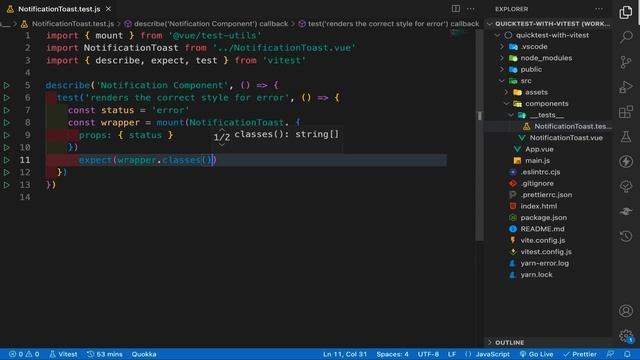Open editor More Actions ellipsis

(471, 9)
